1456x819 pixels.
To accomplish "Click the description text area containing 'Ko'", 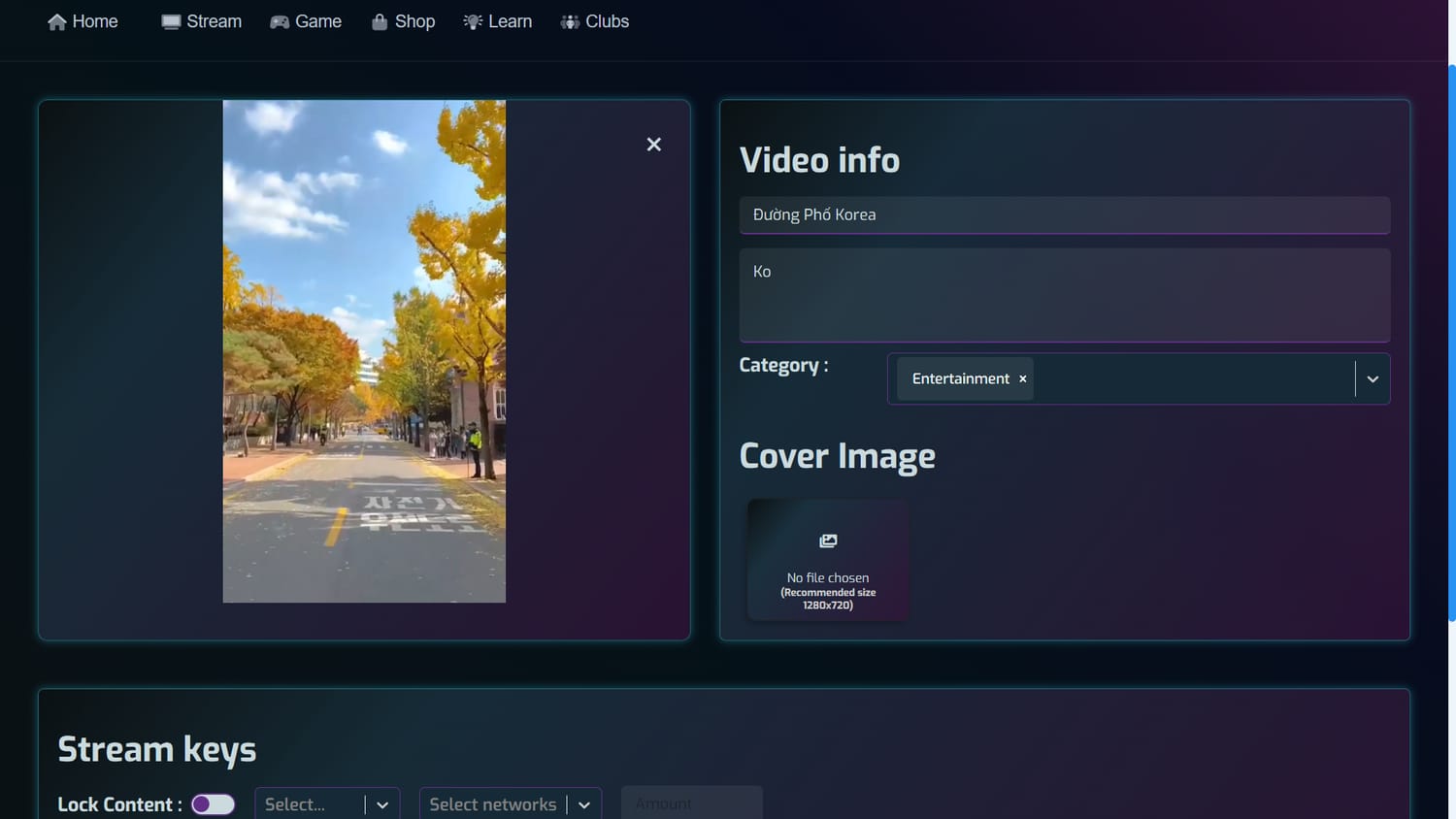I will click(x=1065, y=295).
